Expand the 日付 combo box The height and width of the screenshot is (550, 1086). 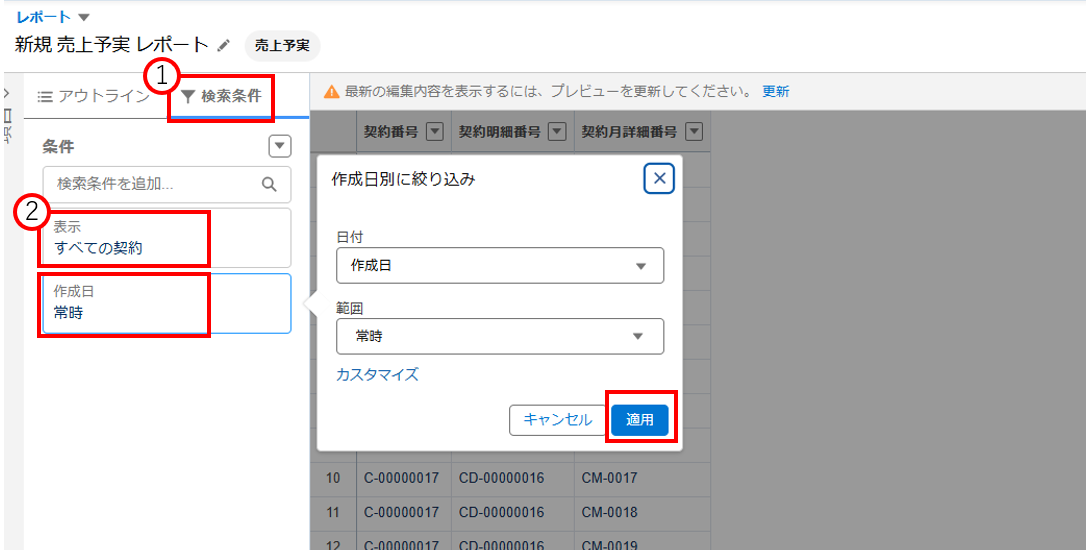coord(500,266)
